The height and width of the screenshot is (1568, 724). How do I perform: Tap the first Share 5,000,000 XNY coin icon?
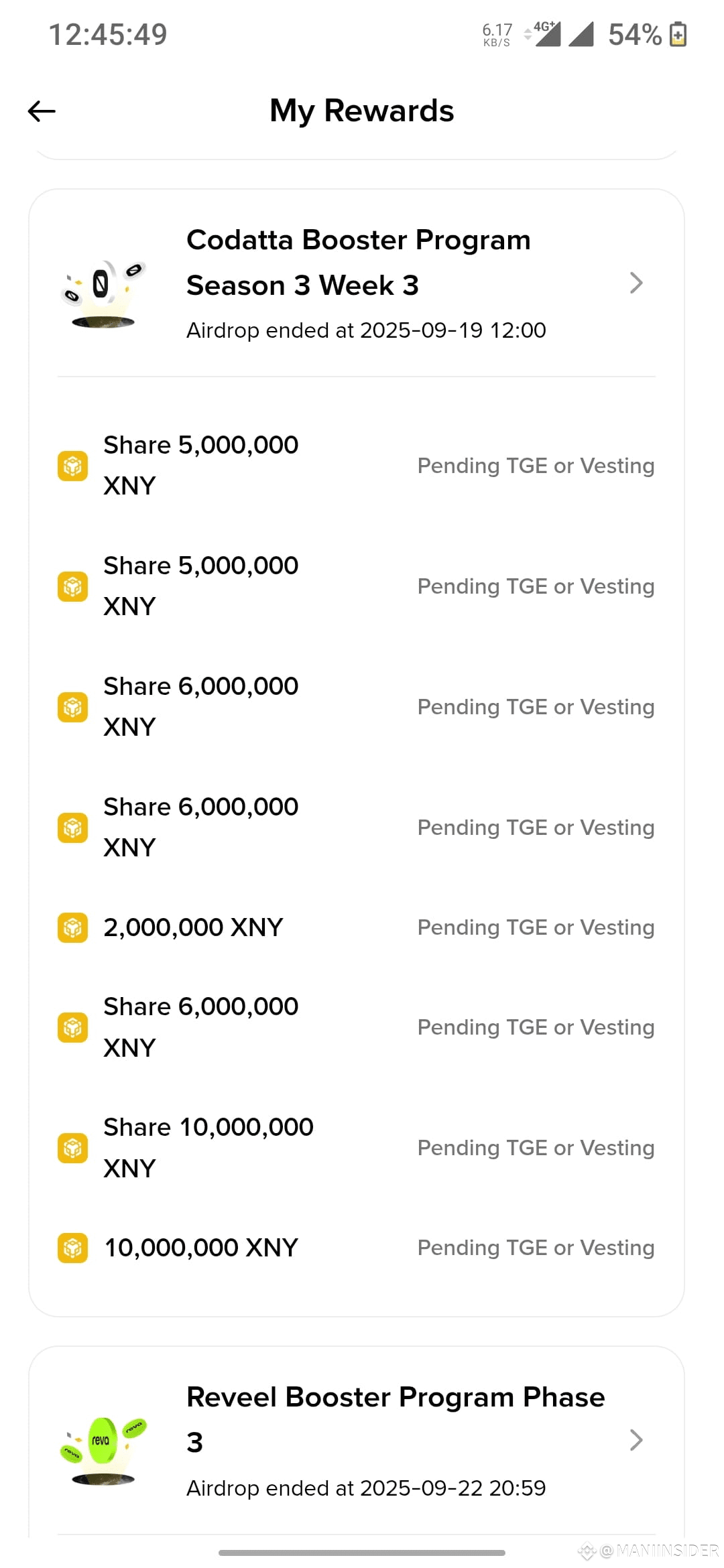pyautogui.click(x=72, y=466)
